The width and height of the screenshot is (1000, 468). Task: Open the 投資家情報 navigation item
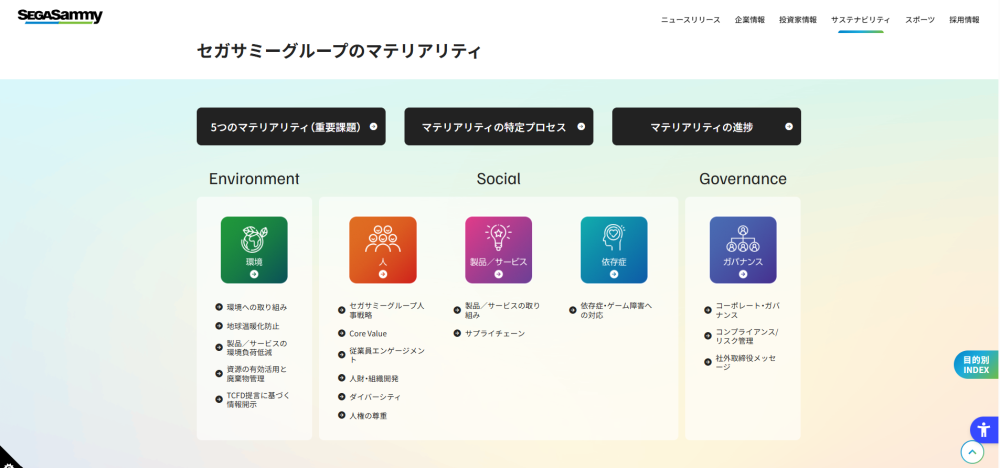(x=797, y=20)
